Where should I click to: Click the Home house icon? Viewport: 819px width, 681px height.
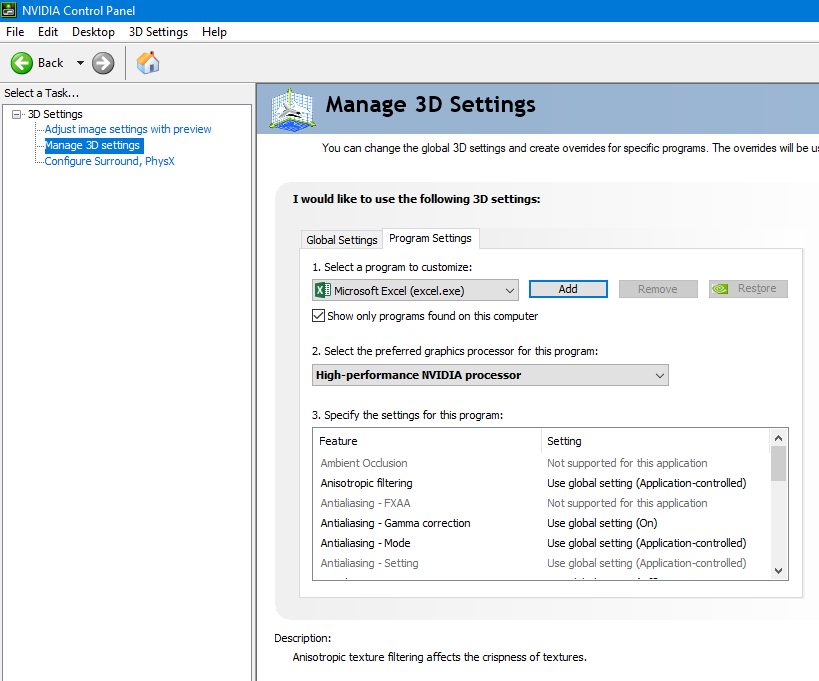coord(148,63)
